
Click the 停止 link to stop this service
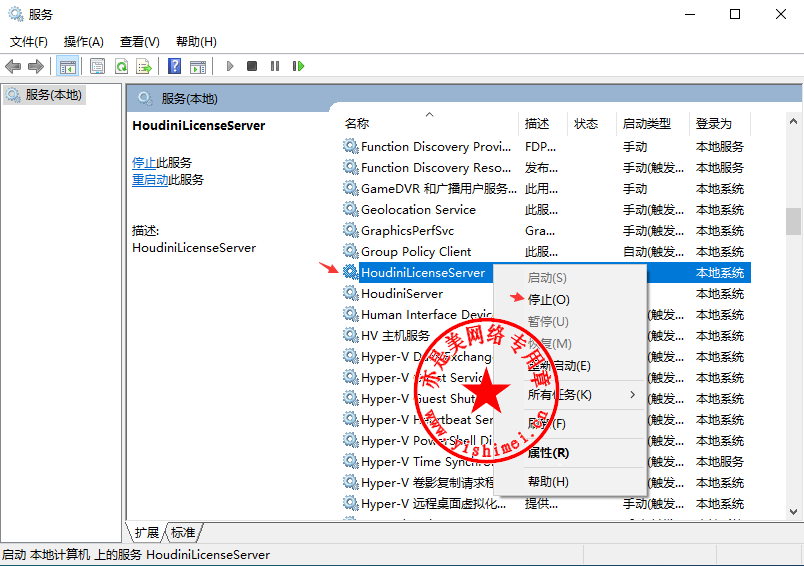point(144,163)
